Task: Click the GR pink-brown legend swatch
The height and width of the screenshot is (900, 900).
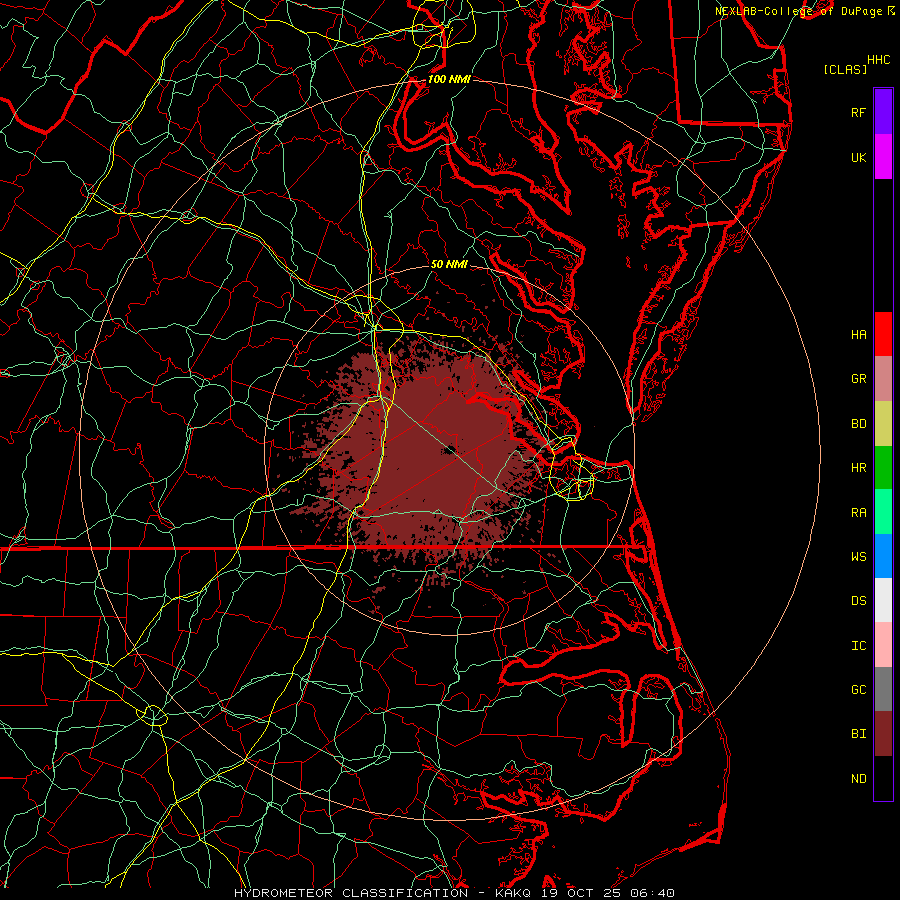Action: 883,379
